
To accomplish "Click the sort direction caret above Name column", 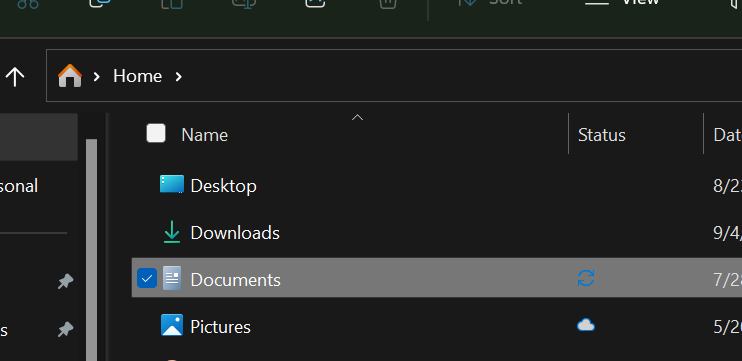I will pyautogui.click(x=358, y=117).
